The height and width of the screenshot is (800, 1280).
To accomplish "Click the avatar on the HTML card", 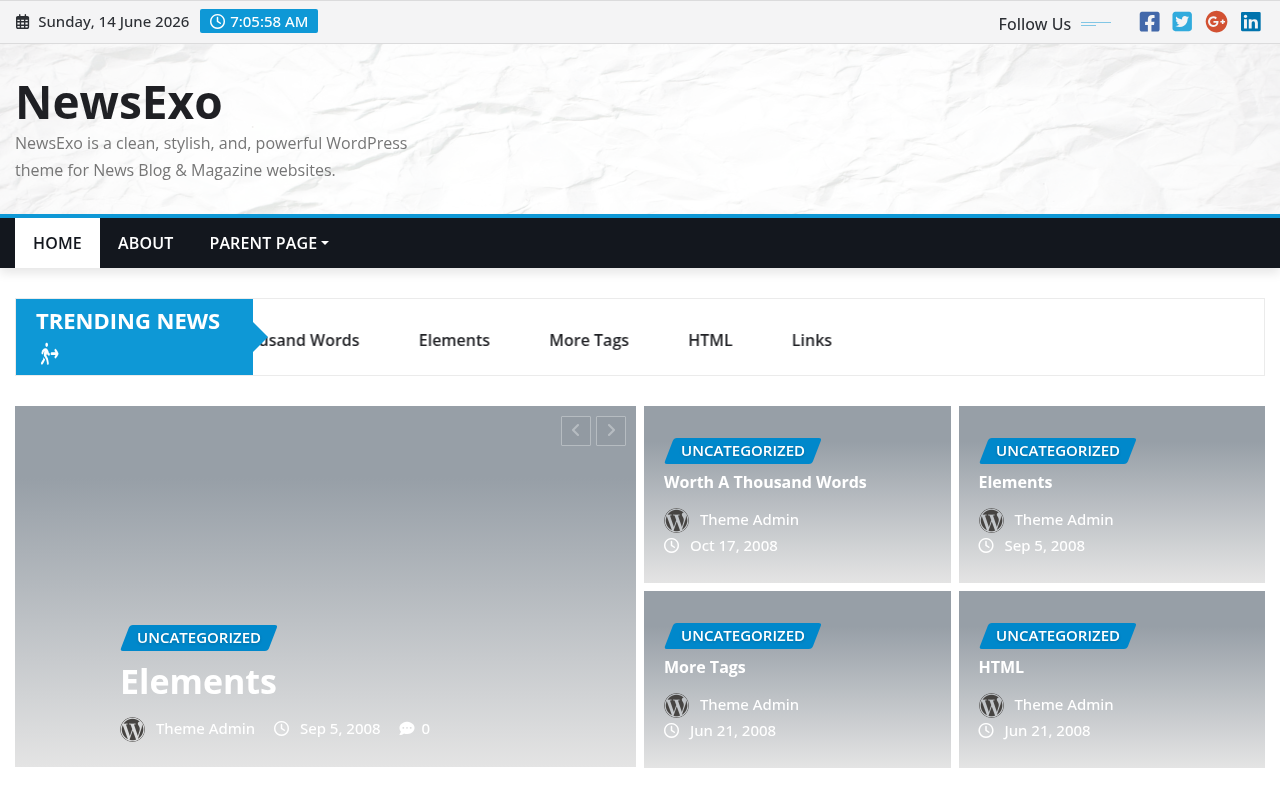I will (x=991, y=706).
